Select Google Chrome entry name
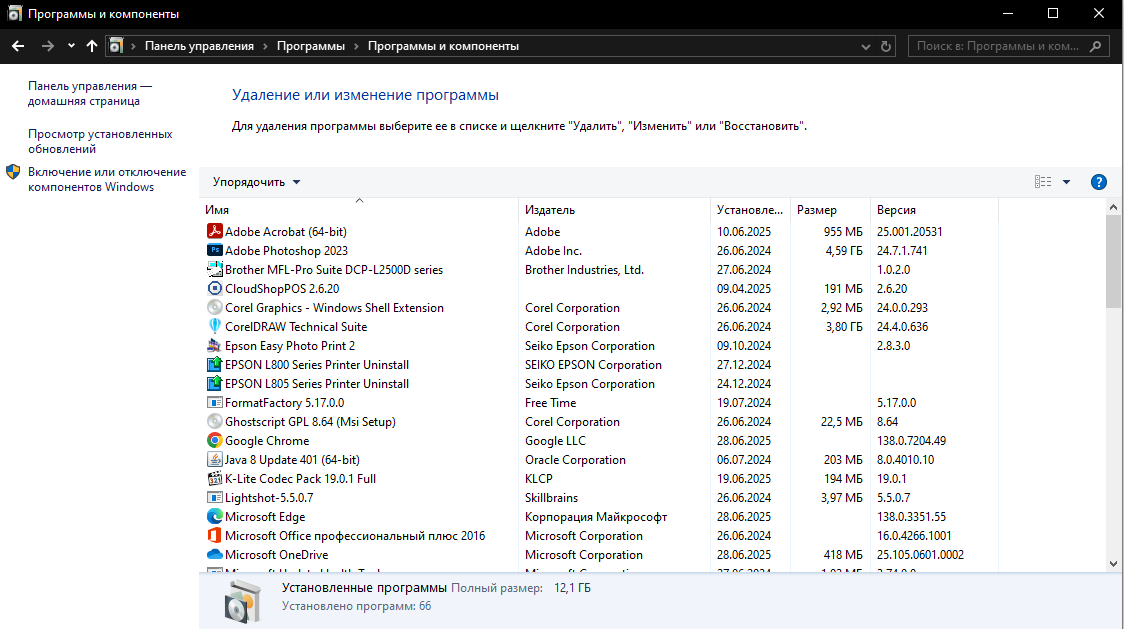Image resolution: width=1124 pixels, height=629 pixels. [267, 440]
